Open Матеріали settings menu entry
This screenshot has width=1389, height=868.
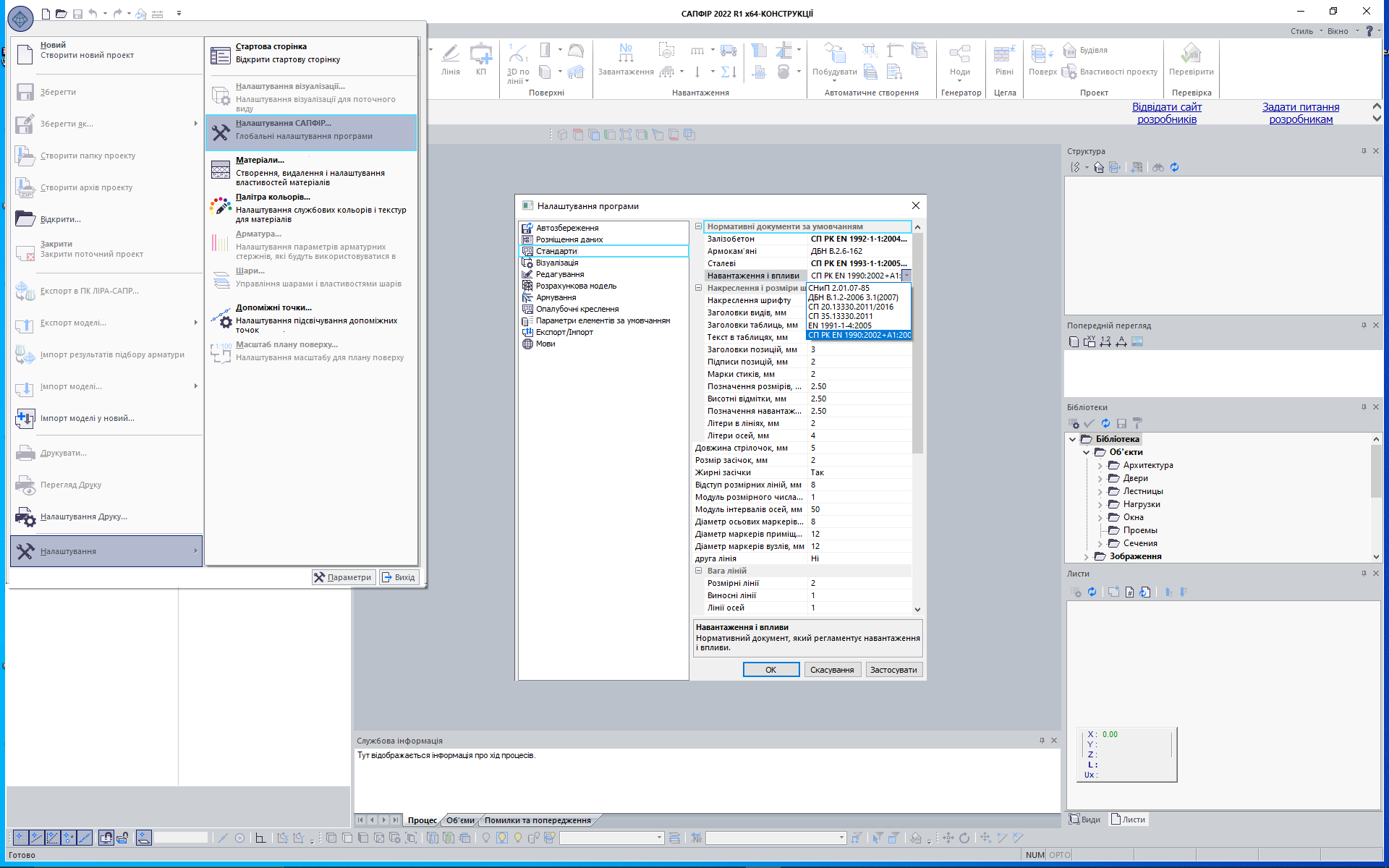pyautogui.click(x=260, y=160)
